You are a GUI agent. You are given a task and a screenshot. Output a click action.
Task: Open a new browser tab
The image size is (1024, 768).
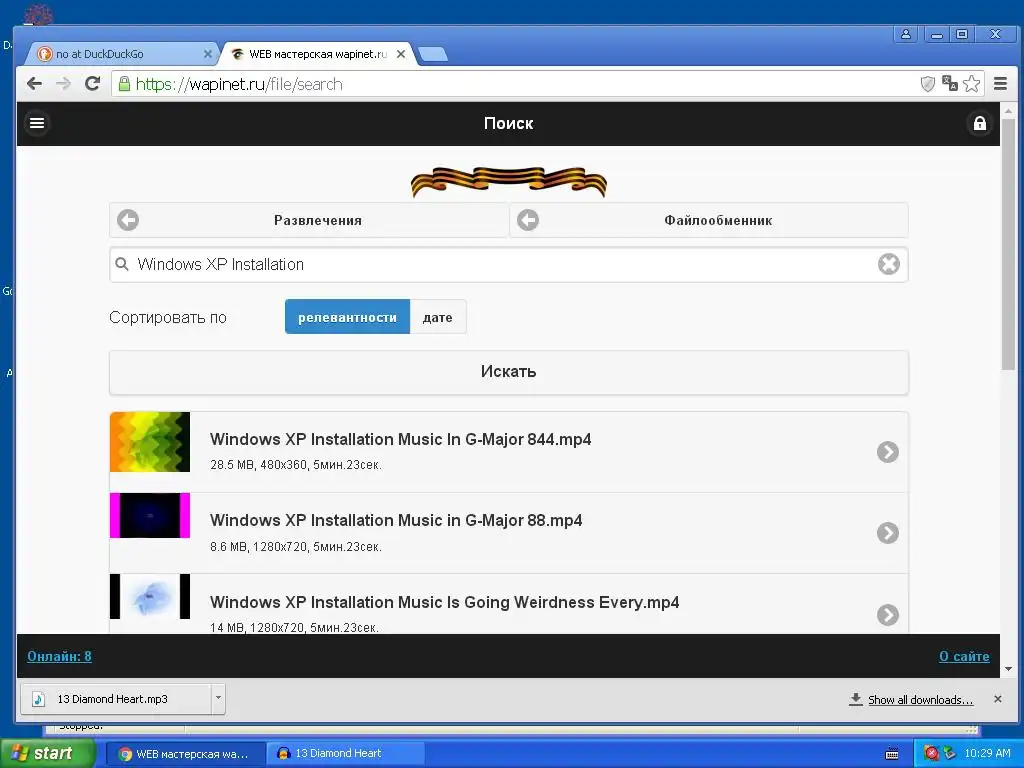[433, 55]
